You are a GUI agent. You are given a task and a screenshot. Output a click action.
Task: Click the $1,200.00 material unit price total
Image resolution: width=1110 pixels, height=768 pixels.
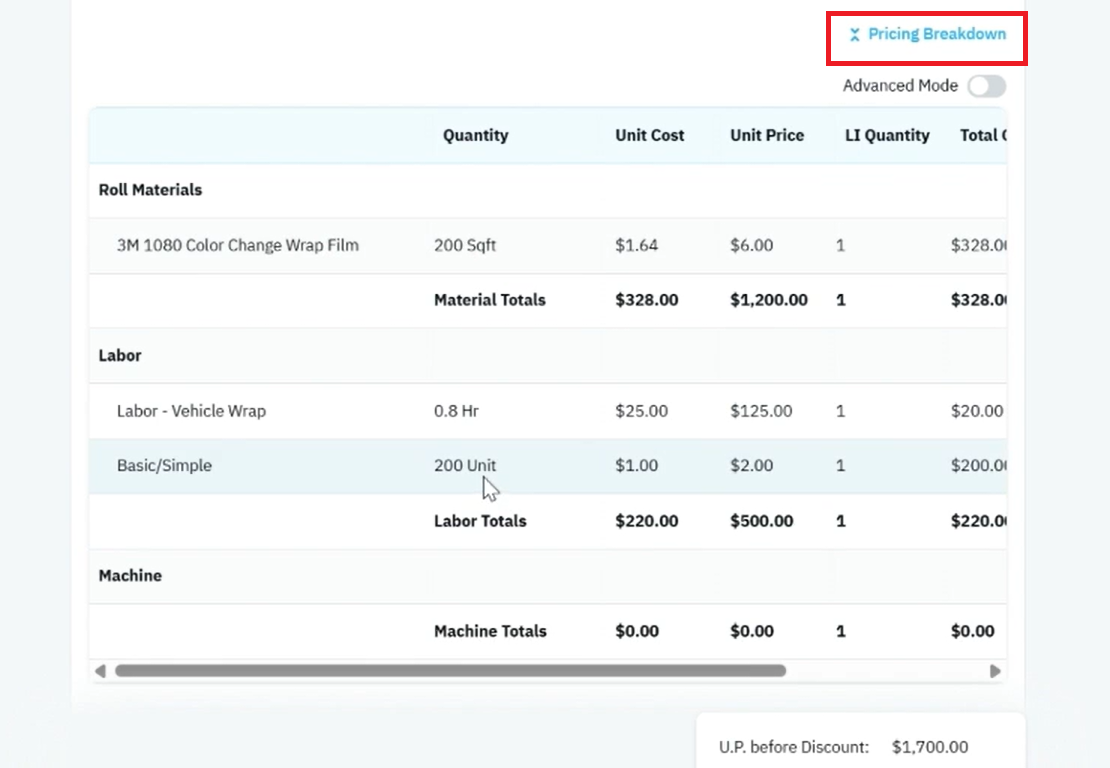coord(769,300)
